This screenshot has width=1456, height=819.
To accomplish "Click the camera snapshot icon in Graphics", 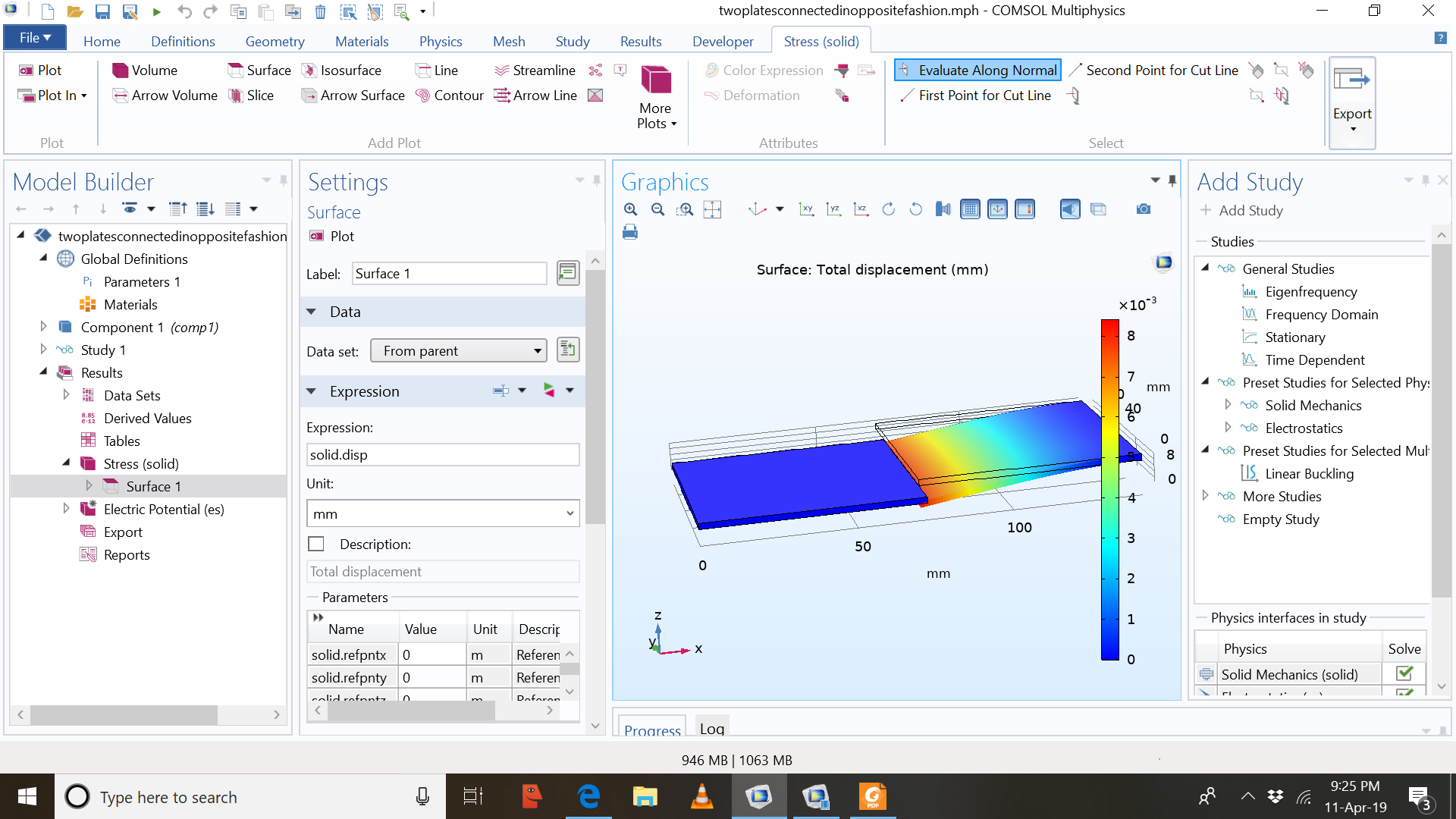I will coord(1144,209).
